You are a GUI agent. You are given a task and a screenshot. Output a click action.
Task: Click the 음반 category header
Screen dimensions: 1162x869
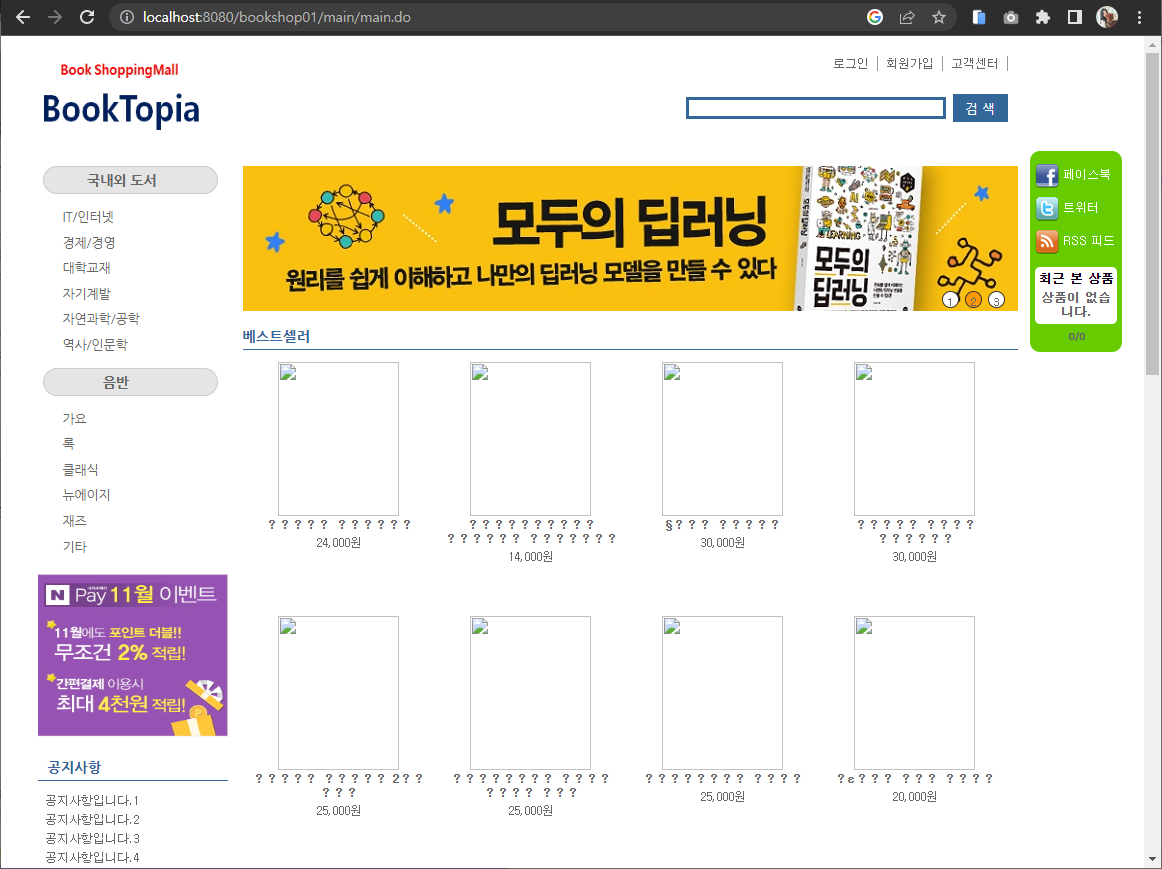point(130,382)
